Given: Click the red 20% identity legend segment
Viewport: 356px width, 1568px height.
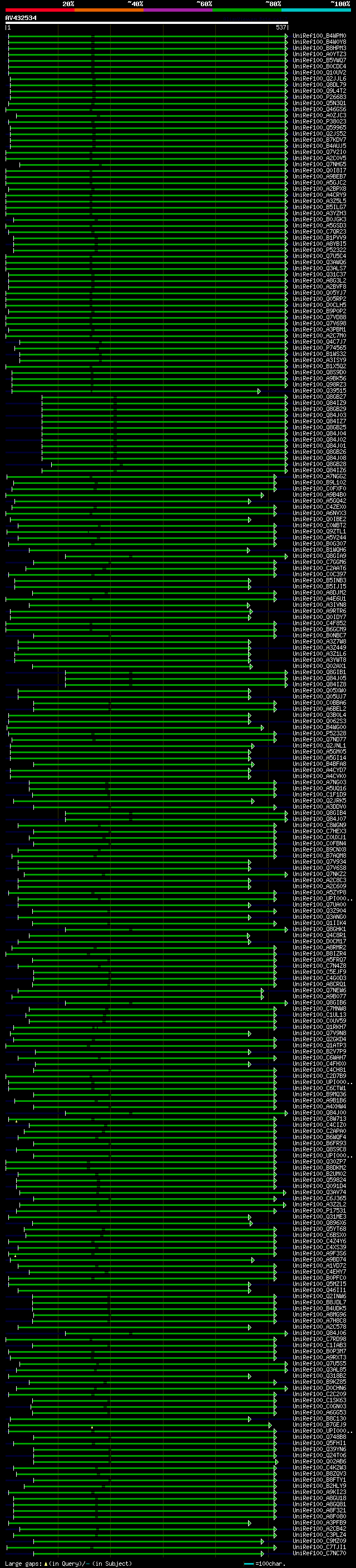Looking at the screenshot, I should pyautogui.click(x=39, y=10).
